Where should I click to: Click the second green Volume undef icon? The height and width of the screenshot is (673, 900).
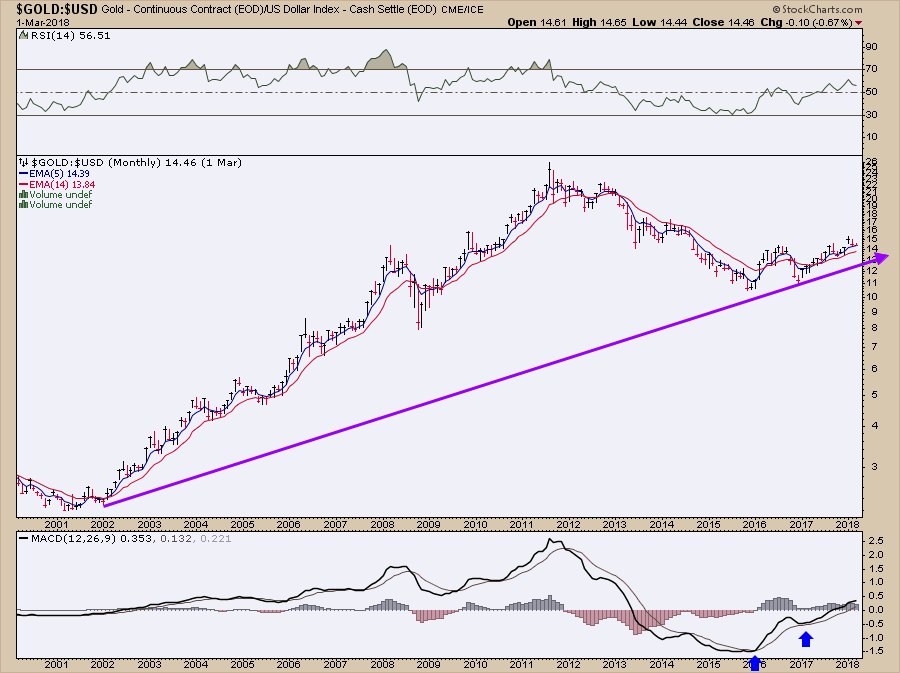tap(24, 204)
